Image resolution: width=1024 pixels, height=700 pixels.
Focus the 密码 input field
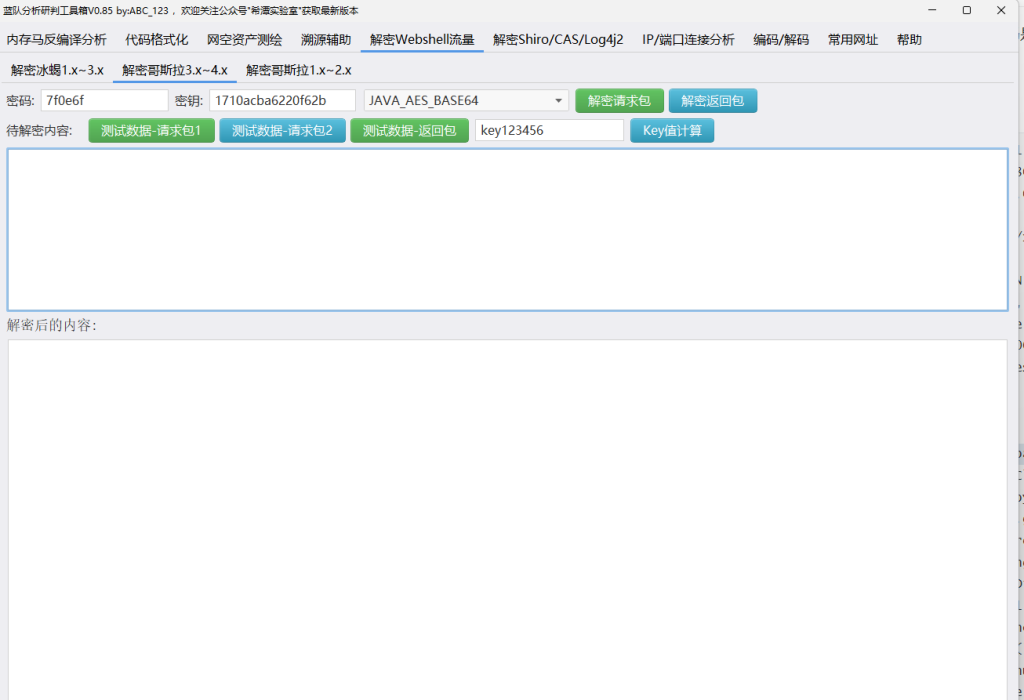click(105, 101)
